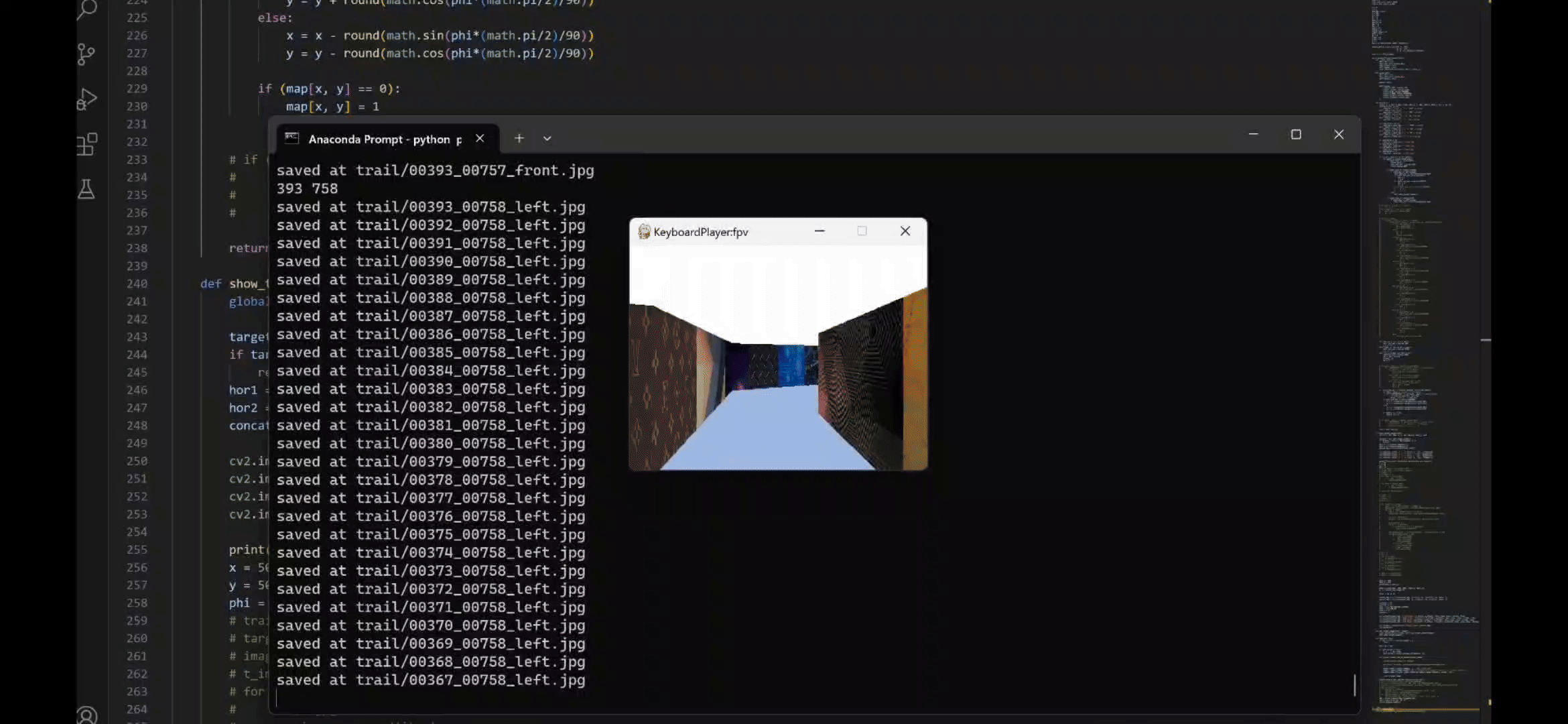The width and height of the screenshot is (1568, 724).
Task: Minimize the Anaconda Prompt window
Action: tap(1253, 135)
